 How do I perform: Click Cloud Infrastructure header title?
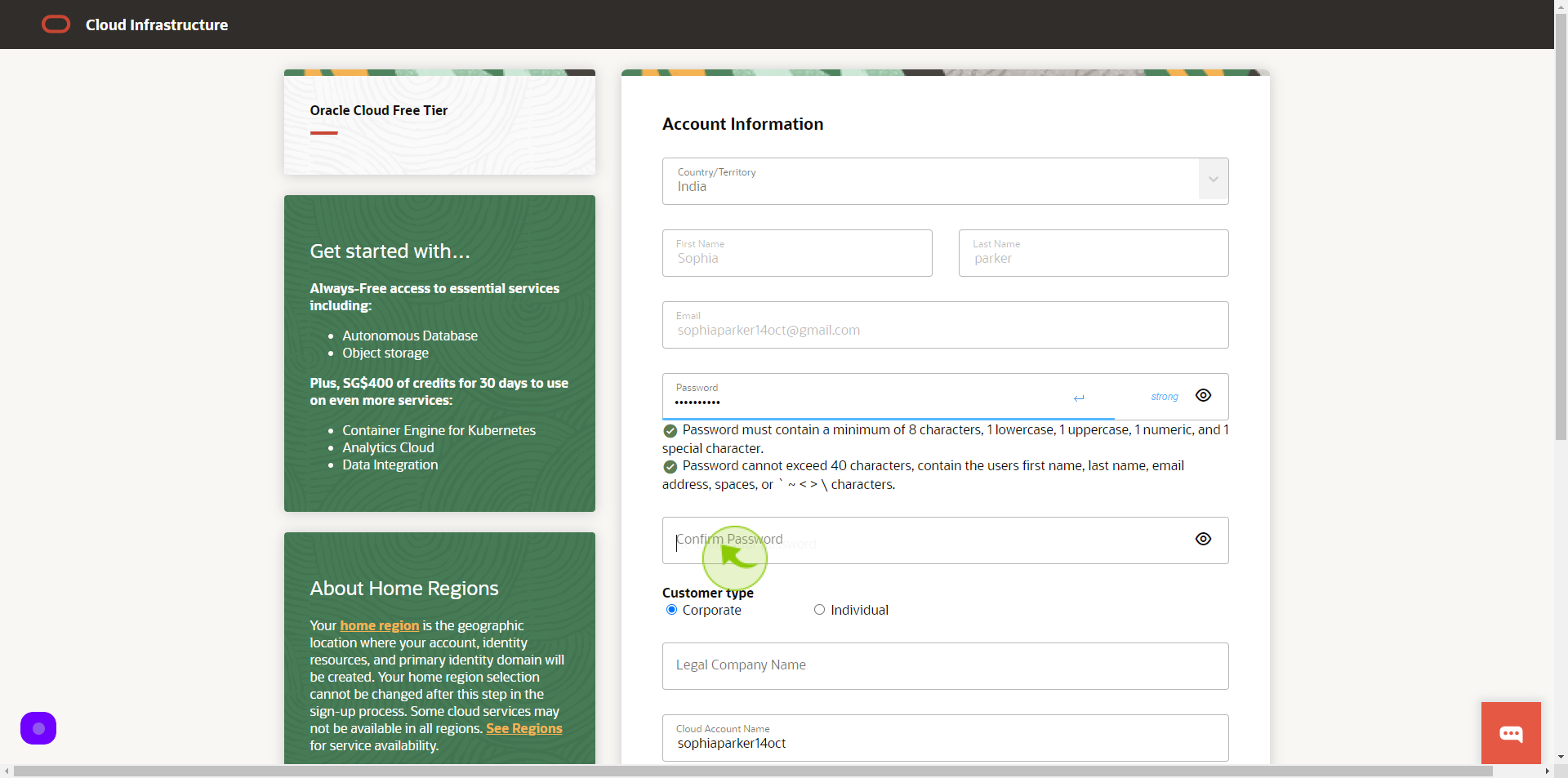[x=157, y=24]
